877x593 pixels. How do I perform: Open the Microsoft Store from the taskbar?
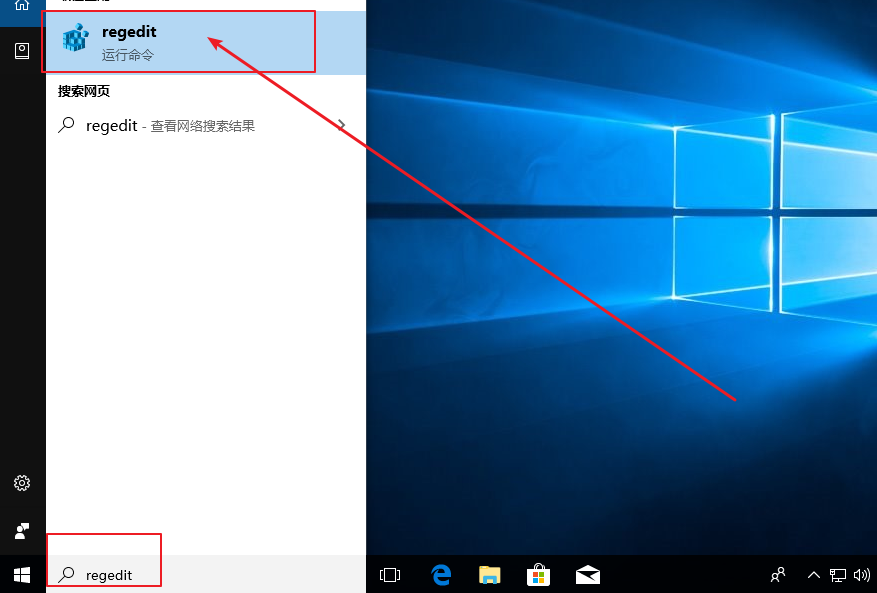tap(538, 575)
